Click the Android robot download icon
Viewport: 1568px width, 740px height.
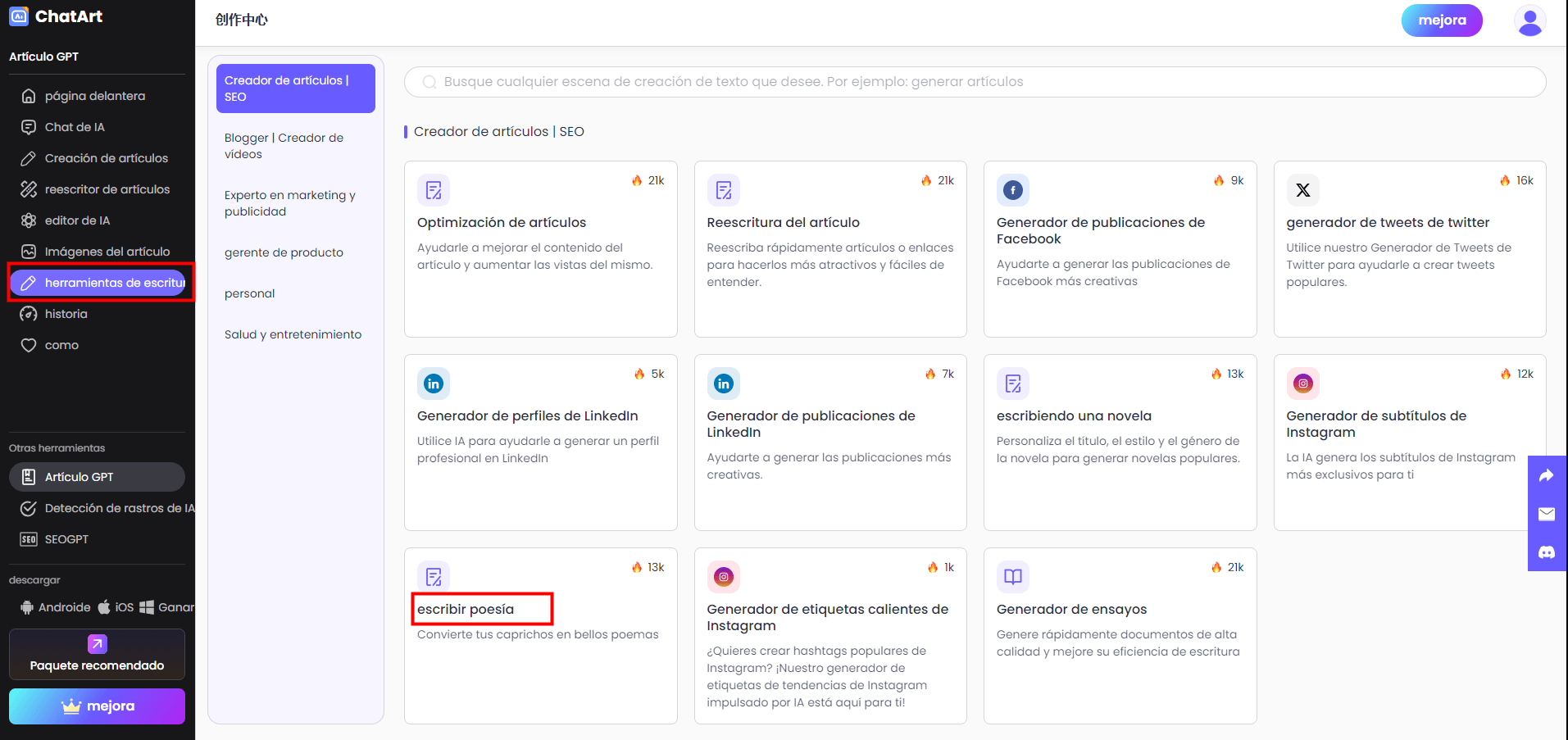pos(27,607)
